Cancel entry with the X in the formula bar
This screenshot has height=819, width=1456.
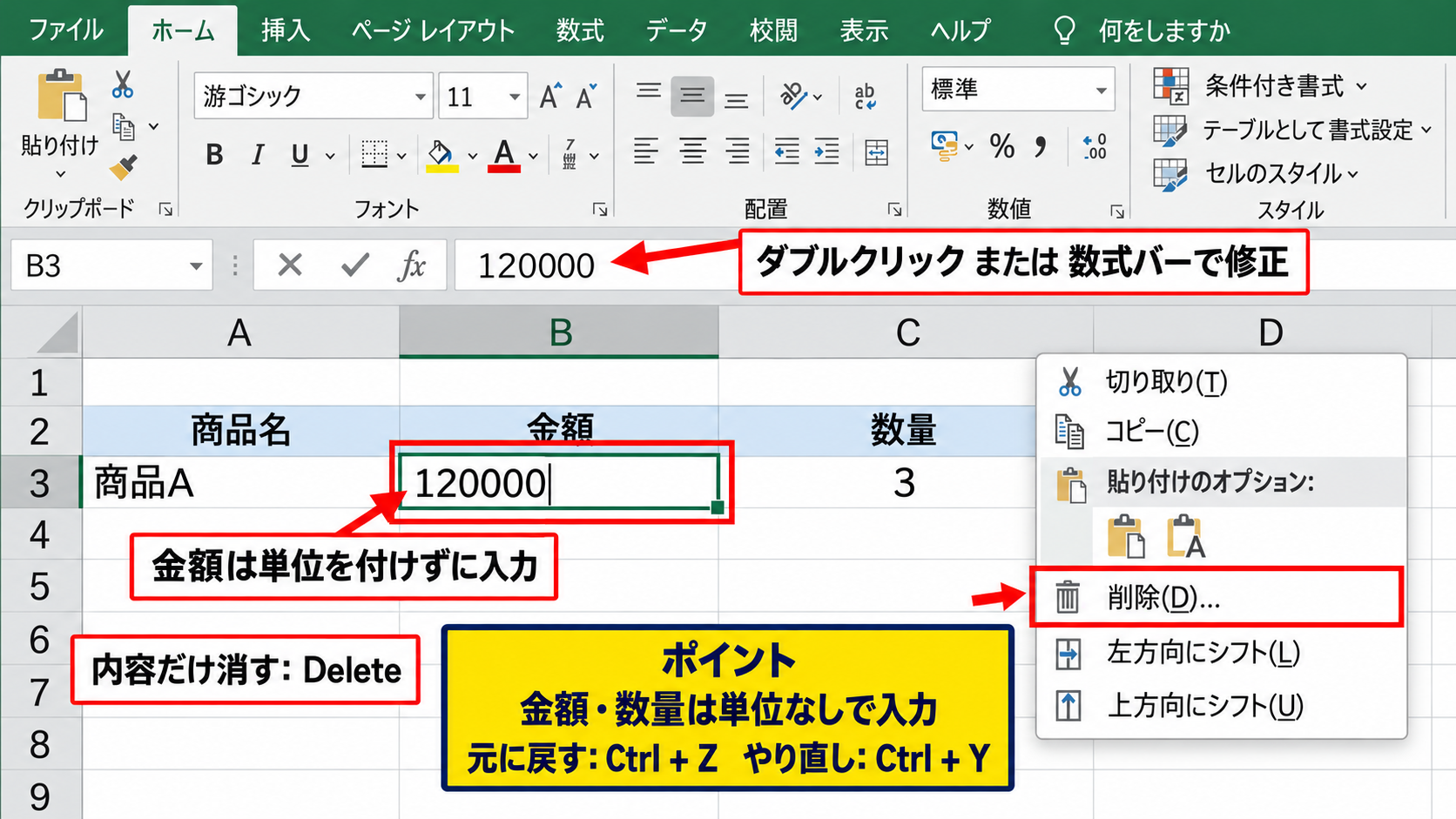click(x=290, y=265)
